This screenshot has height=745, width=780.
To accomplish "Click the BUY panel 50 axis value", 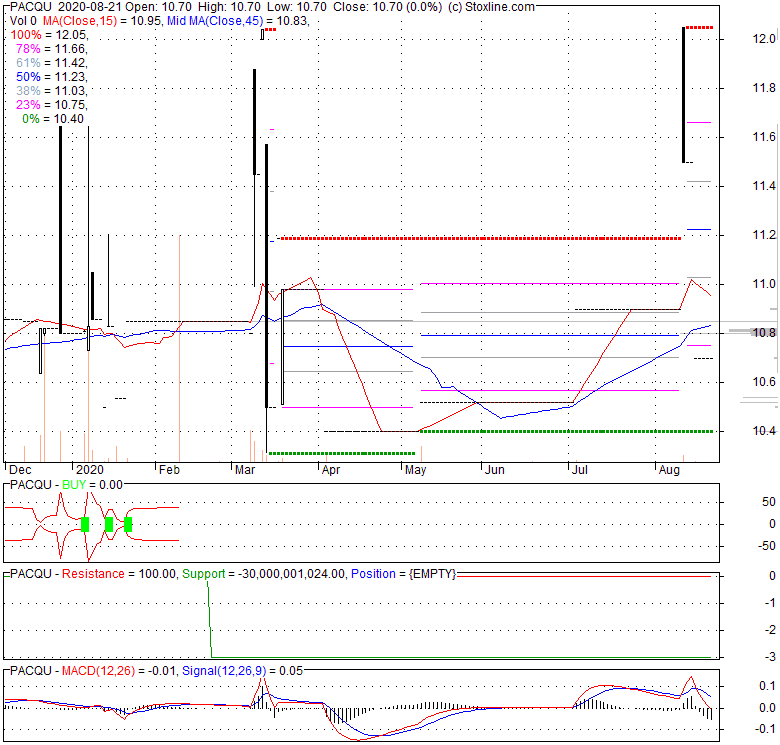I will point(769,502).
